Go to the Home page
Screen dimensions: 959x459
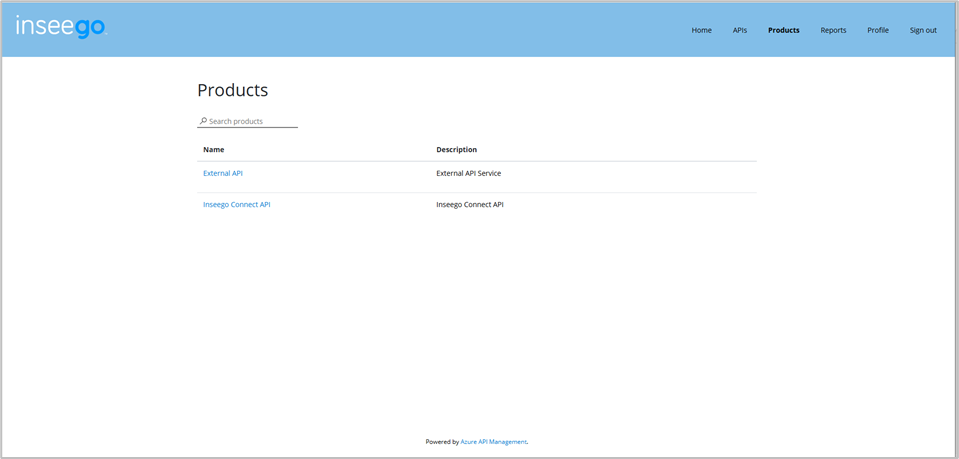tap(702, 30)
